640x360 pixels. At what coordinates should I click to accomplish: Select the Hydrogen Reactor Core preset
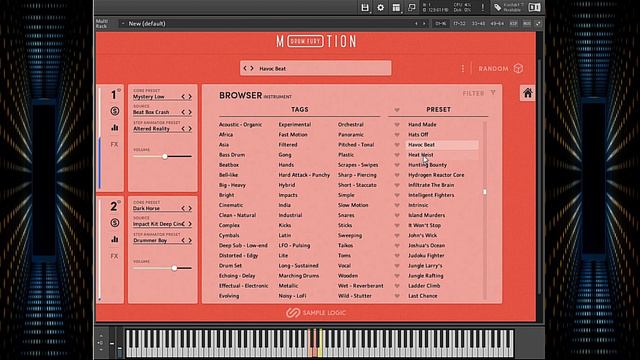[x=436, y=175]
